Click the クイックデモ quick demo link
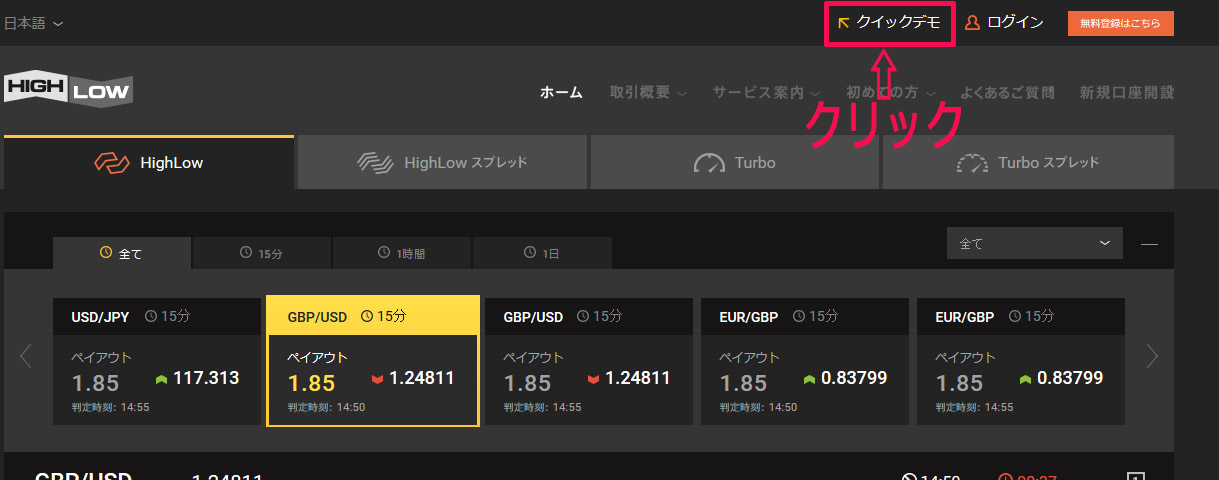The width and height of the screenshot is (1219, 480). [x=889, y=23]
